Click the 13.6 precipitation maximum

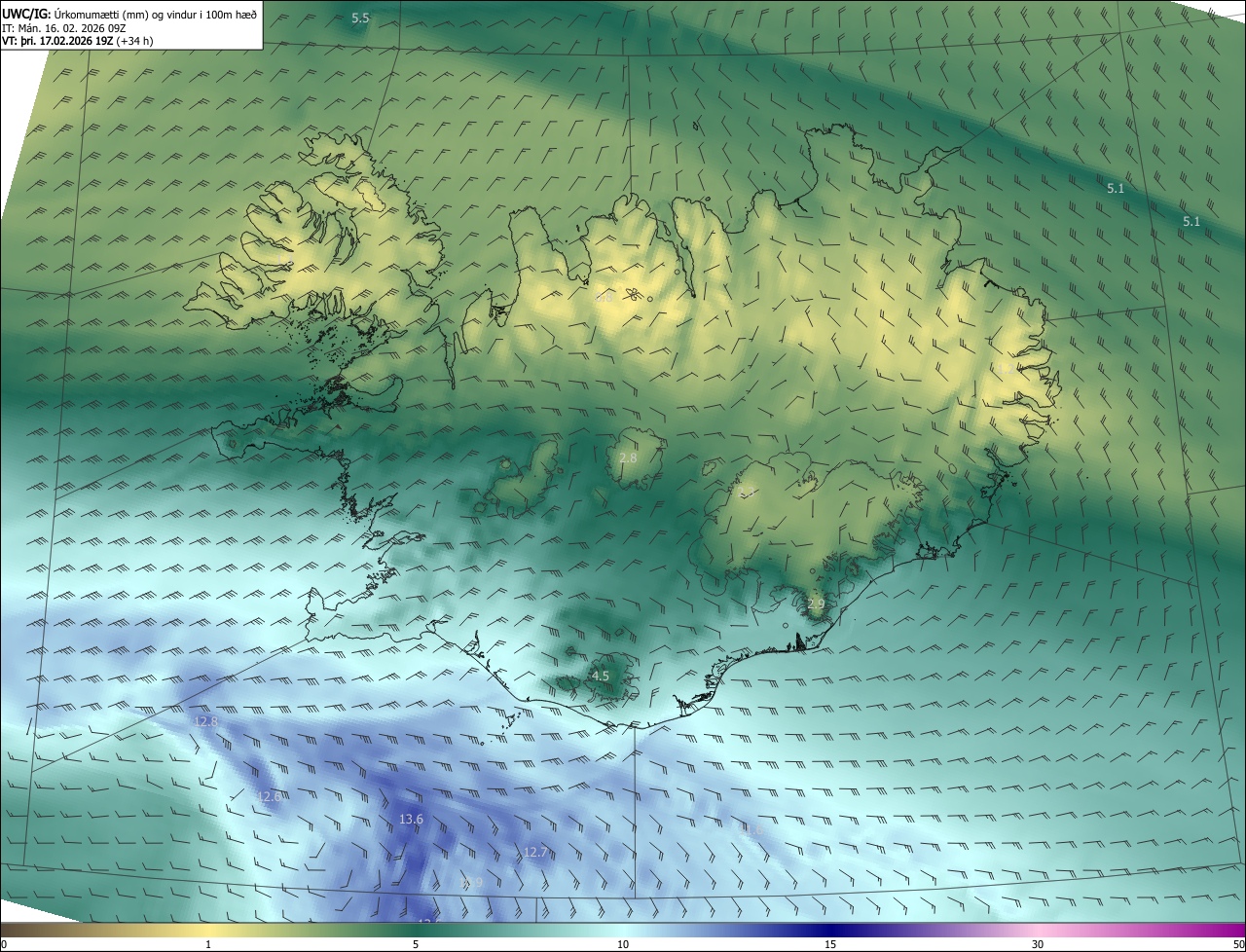pos(411,820)
